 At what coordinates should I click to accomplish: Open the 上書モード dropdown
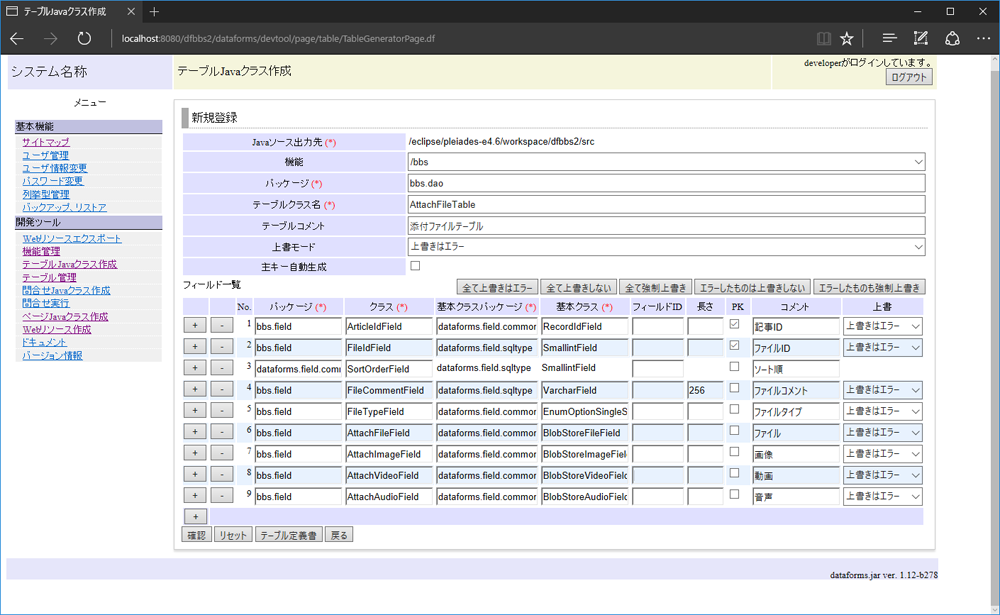point(666,247)
